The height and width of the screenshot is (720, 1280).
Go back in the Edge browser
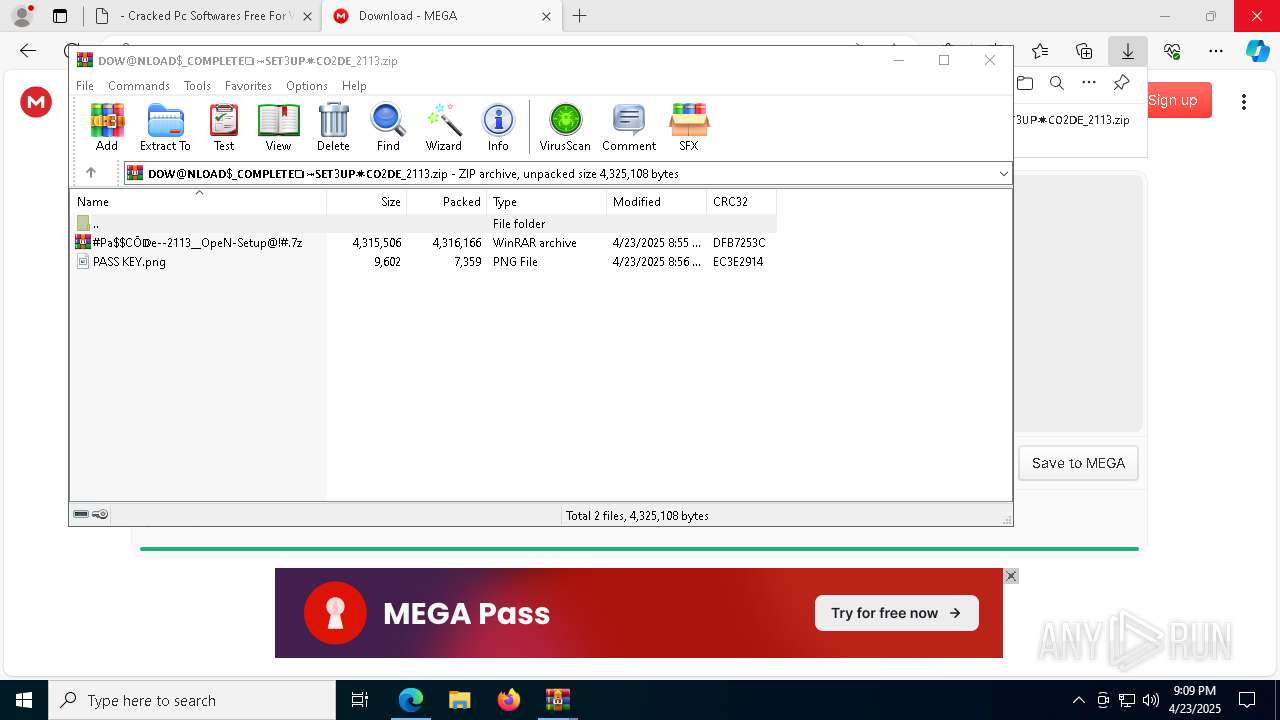pos(28,51)
